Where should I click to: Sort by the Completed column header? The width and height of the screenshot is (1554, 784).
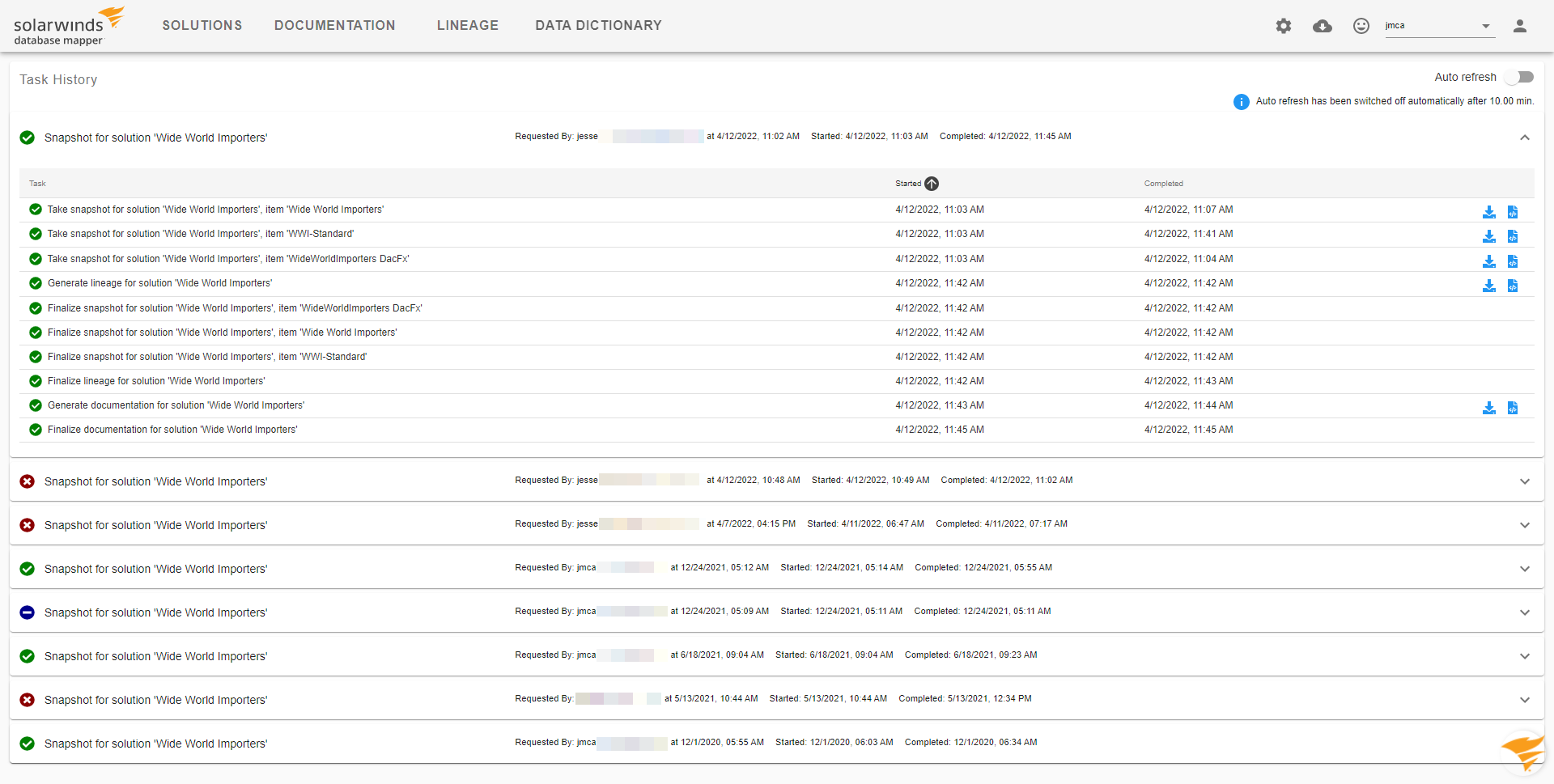pyautogui.click(x=1164, y=184)
